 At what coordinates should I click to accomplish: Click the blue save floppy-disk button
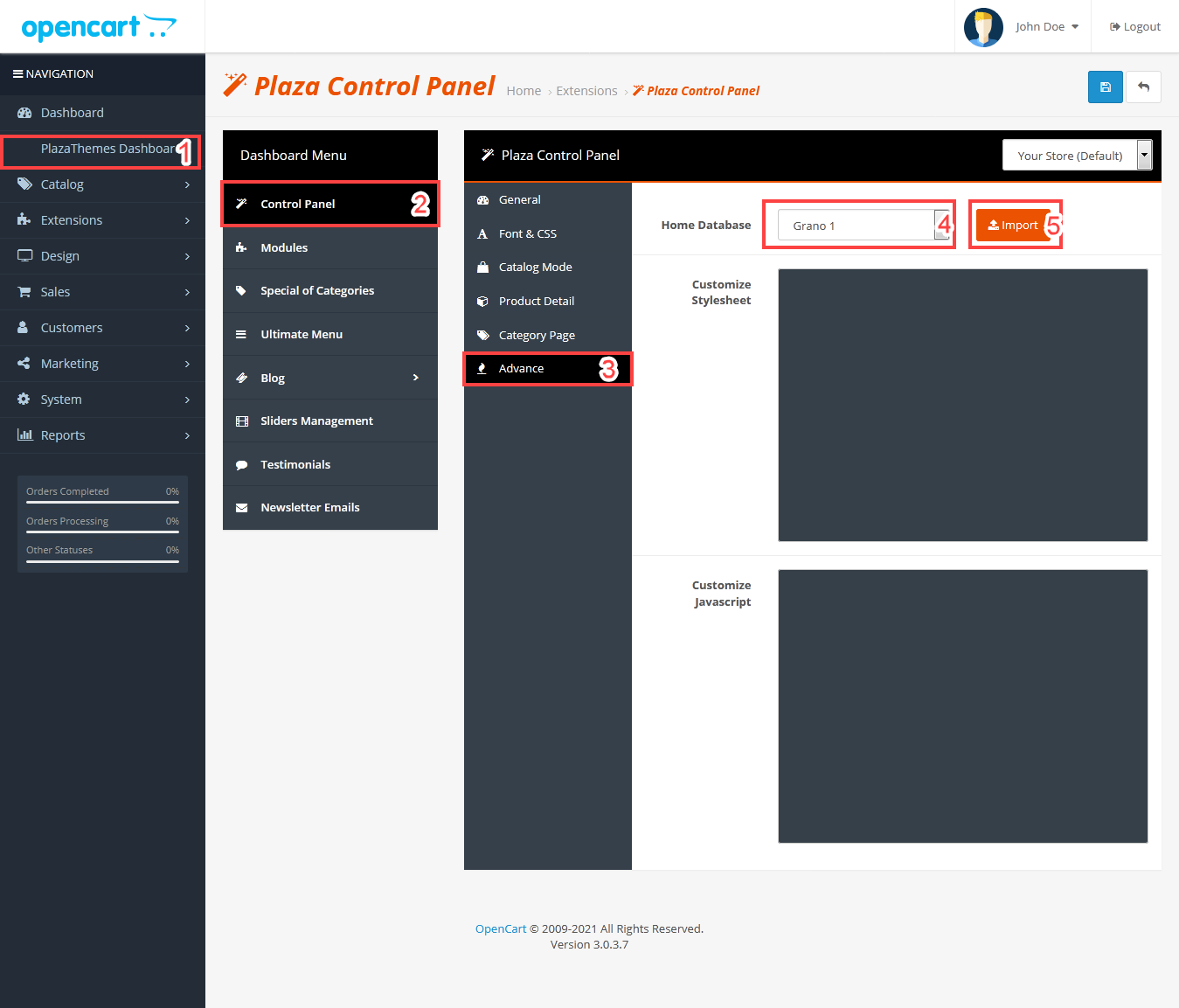coord(1106,87)
